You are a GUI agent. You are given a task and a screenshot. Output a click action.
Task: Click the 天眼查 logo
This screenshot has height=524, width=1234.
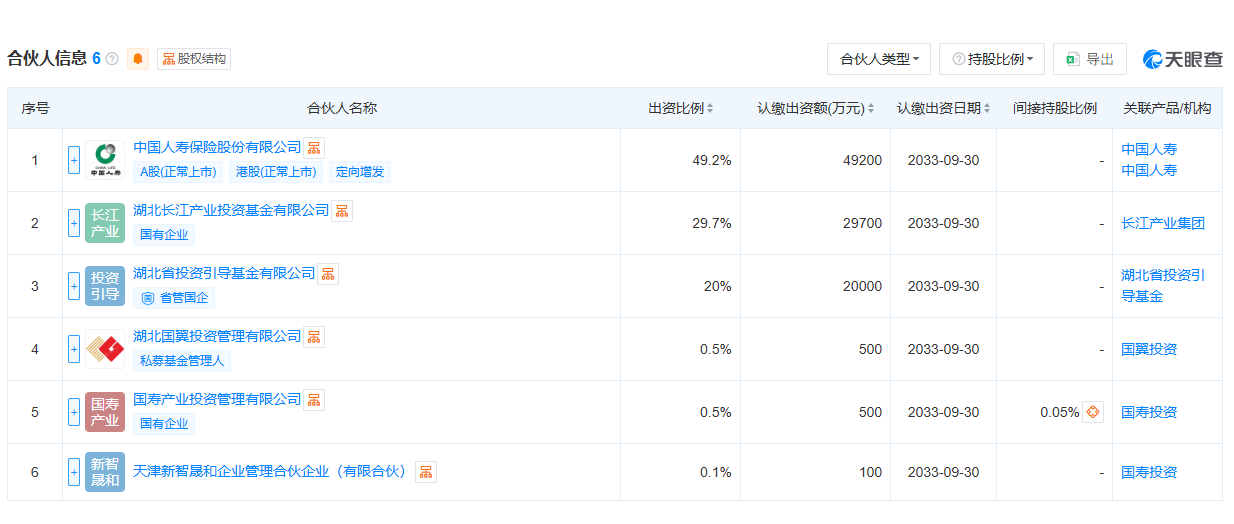point(1183,59)
